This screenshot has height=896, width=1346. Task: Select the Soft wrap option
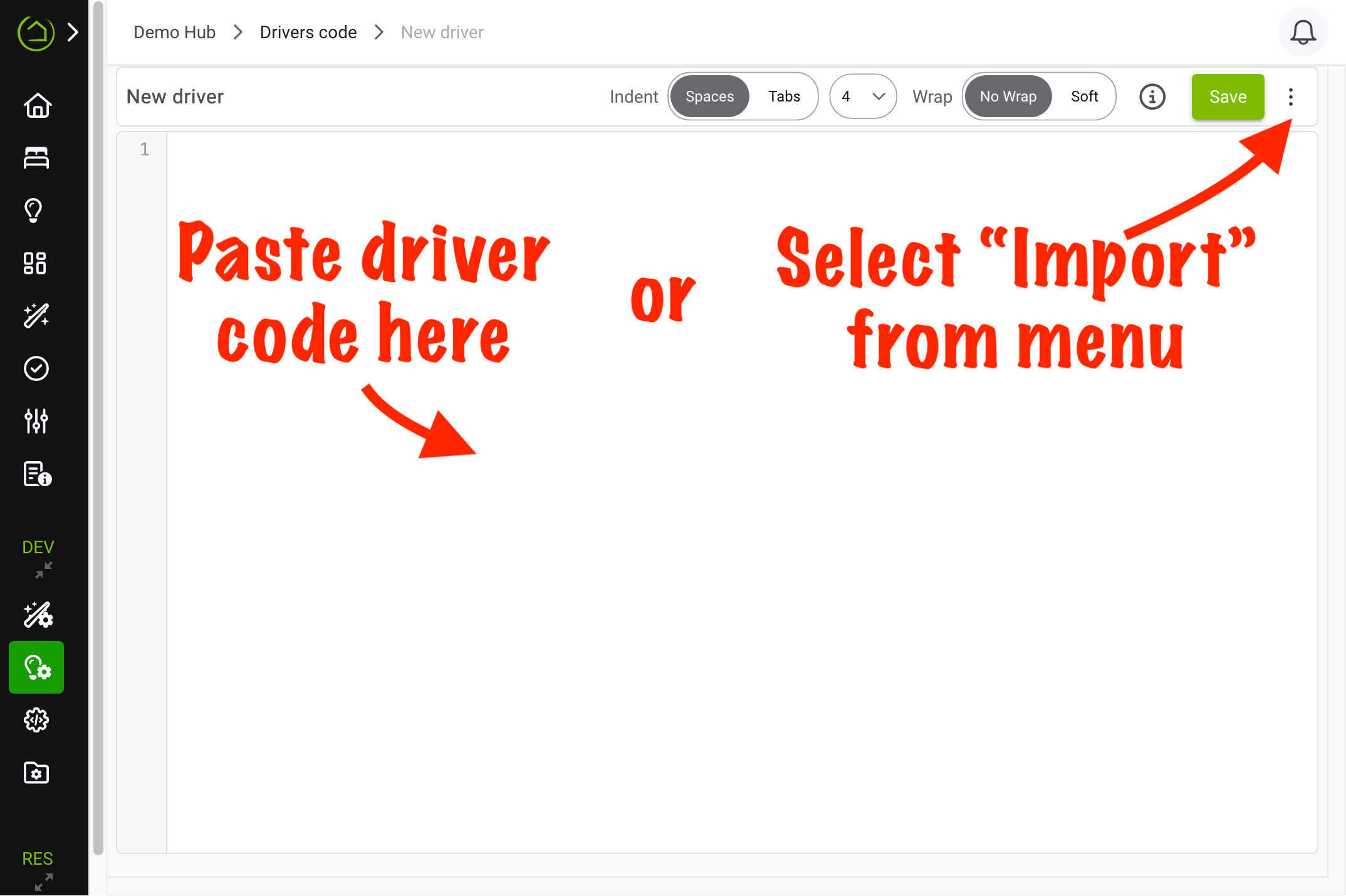click(x=1084, y=96)
